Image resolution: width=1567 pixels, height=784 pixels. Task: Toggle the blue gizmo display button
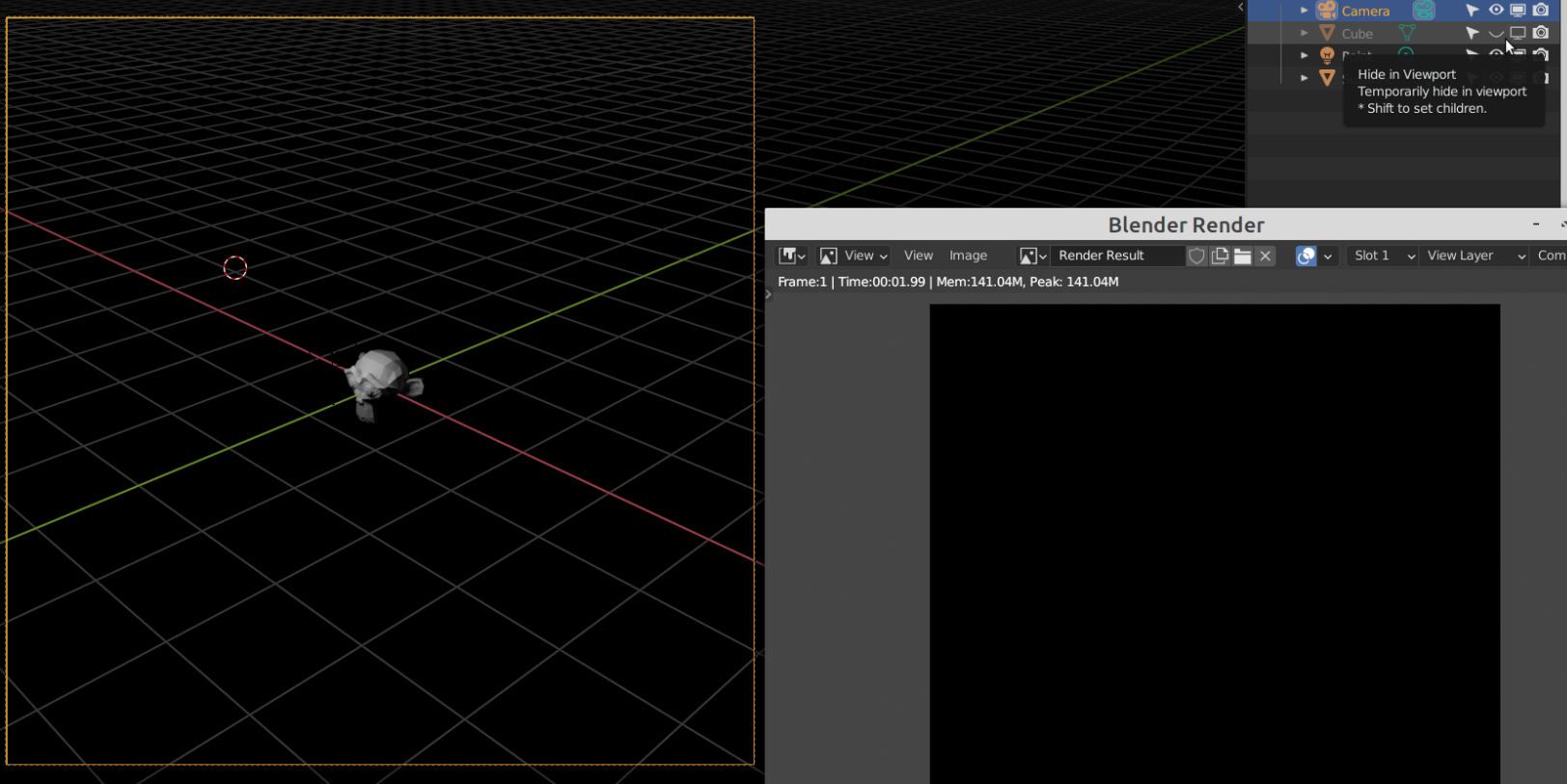pos(1306,256)
